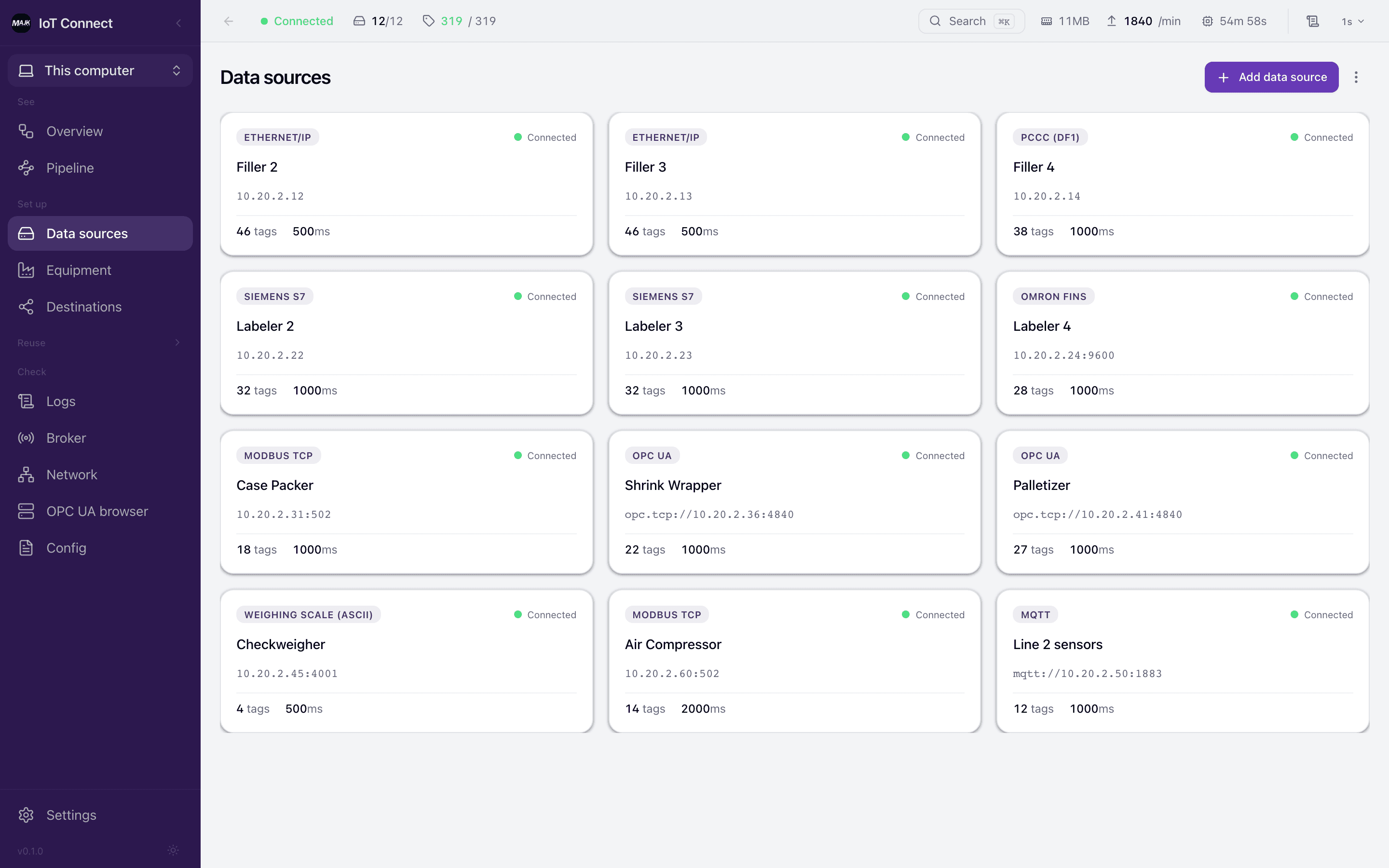Click the 54m 58s uptime indicator
The width and height of the screenshot is (1389, 868).
[1234, 21]
